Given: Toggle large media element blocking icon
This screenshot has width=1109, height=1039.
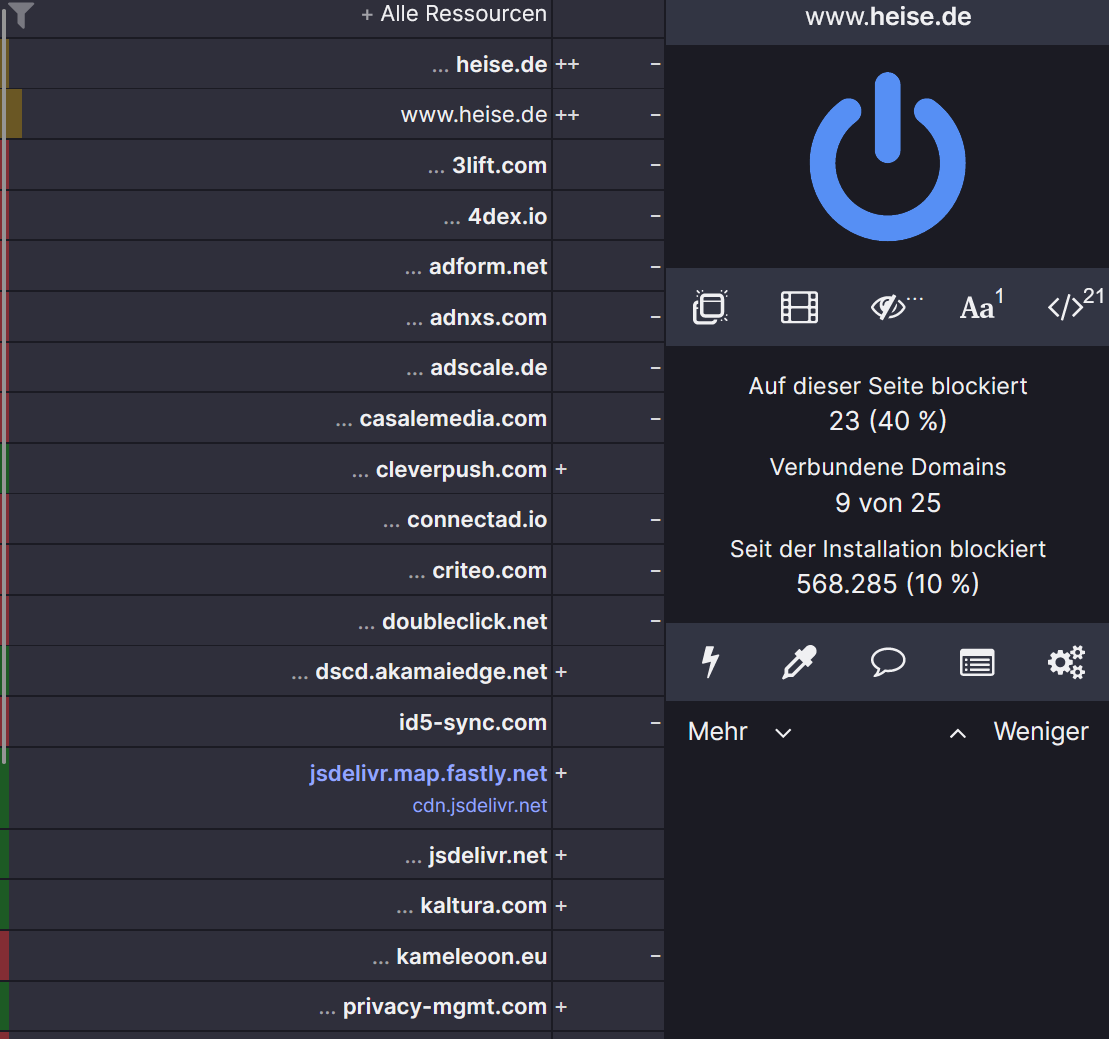Looking at the screenshot, I should pyautogui.click(x=799, y=307).
